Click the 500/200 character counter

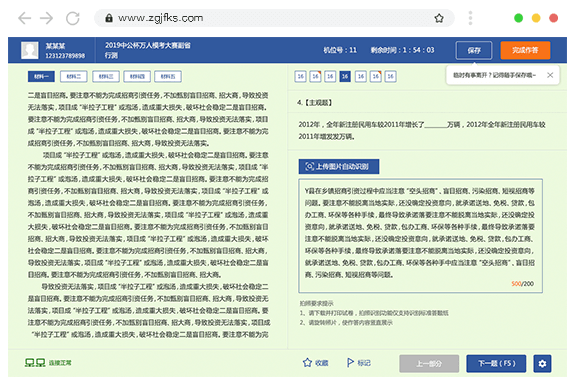[x=522, y=284]
